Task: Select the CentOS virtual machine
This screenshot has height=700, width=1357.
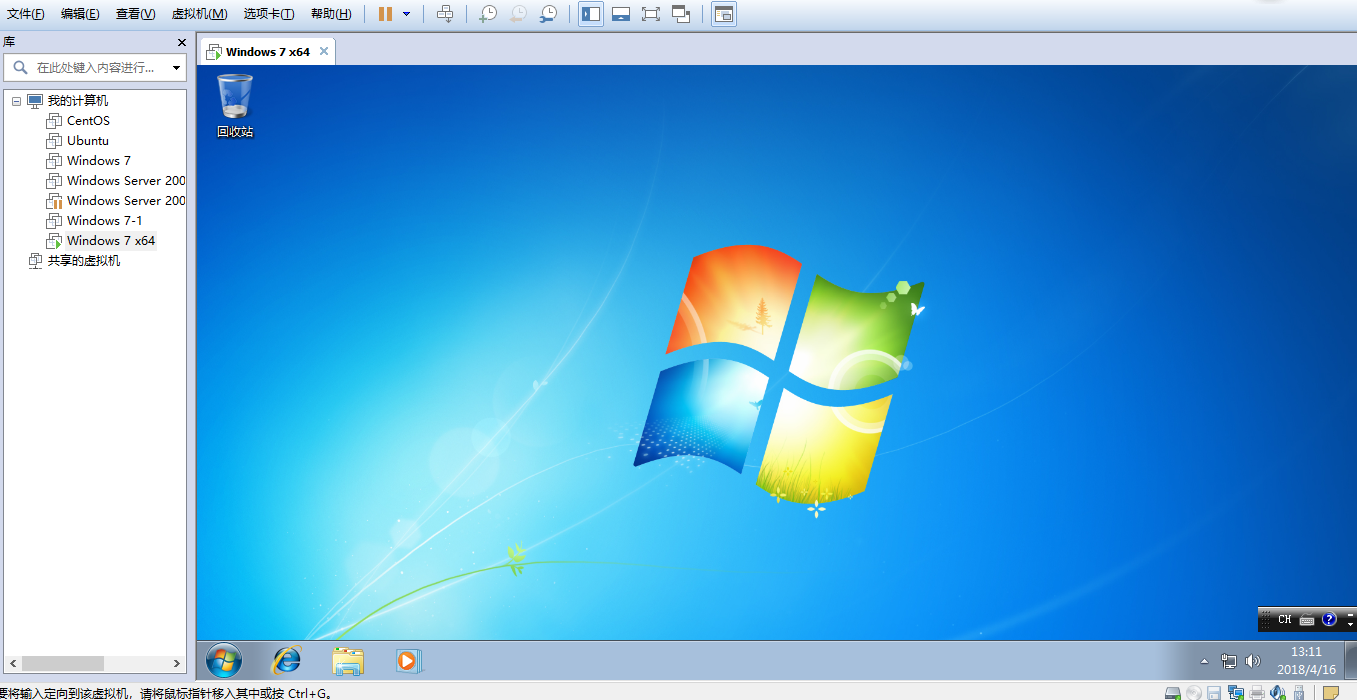Action: 88,121
